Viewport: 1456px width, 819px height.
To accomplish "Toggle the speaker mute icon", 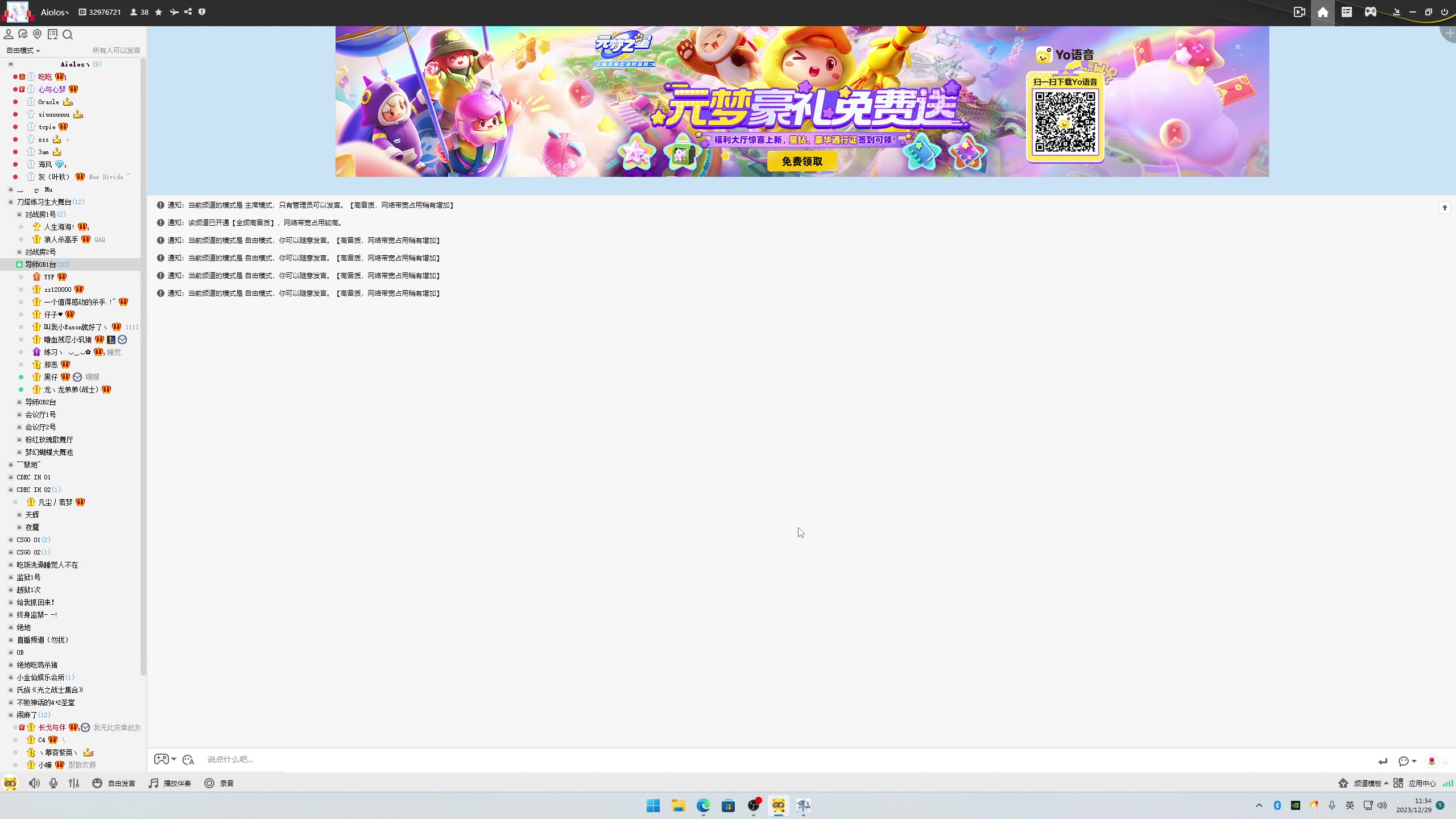I will [34, 783].
